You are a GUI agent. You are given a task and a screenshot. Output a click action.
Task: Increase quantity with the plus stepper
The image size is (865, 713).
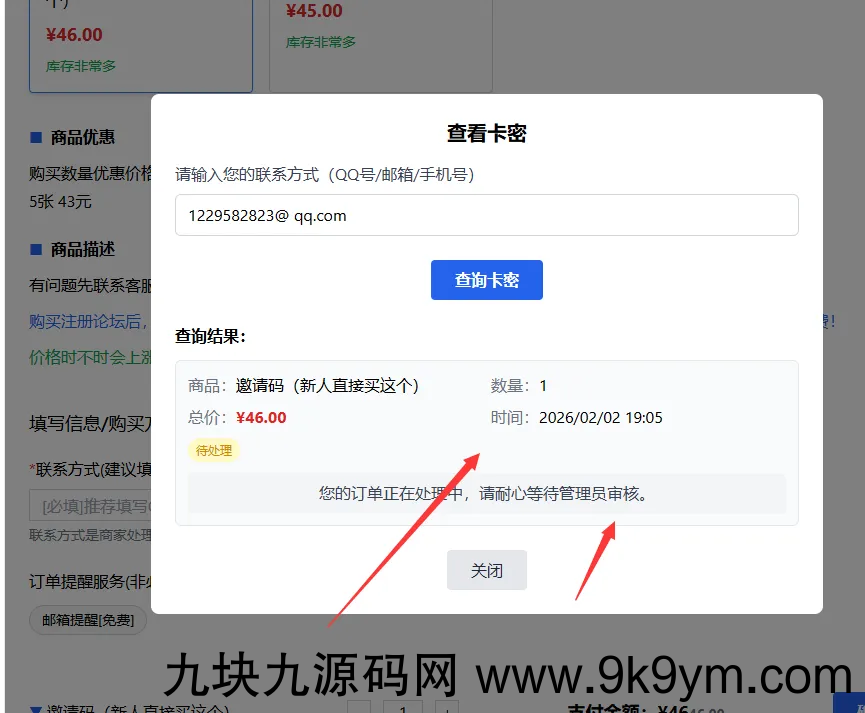point(447,708)
